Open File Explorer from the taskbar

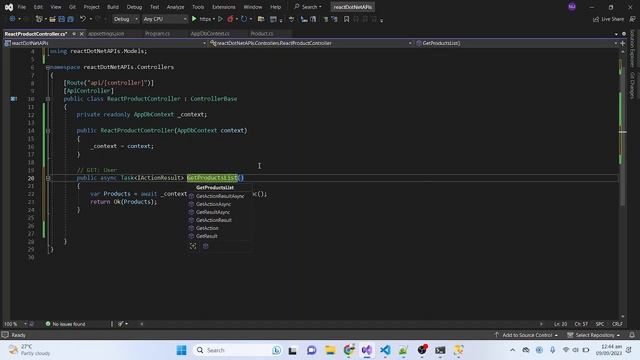pos(330,350)
